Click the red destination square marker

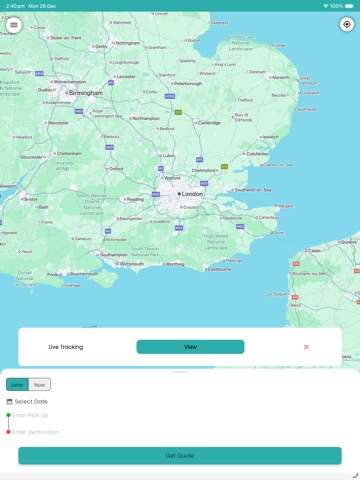8,432
